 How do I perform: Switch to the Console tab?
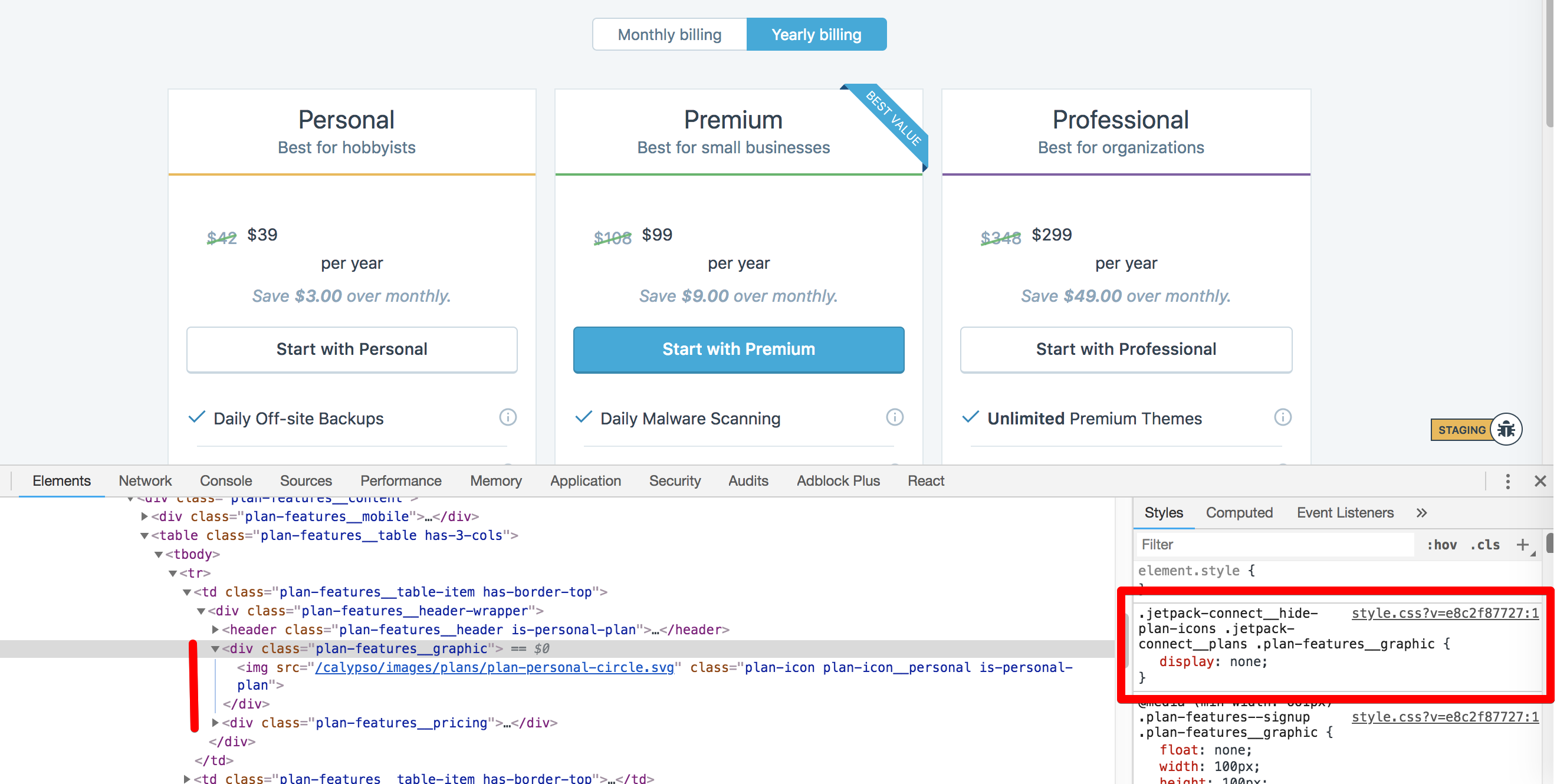(225, 481)
